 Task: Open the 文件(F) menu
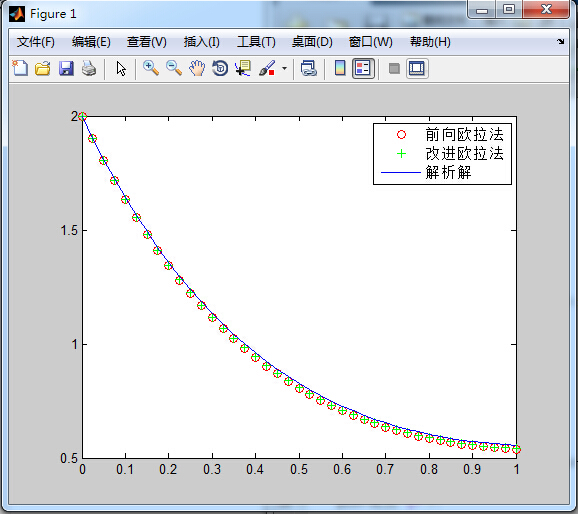click(35, 42)
